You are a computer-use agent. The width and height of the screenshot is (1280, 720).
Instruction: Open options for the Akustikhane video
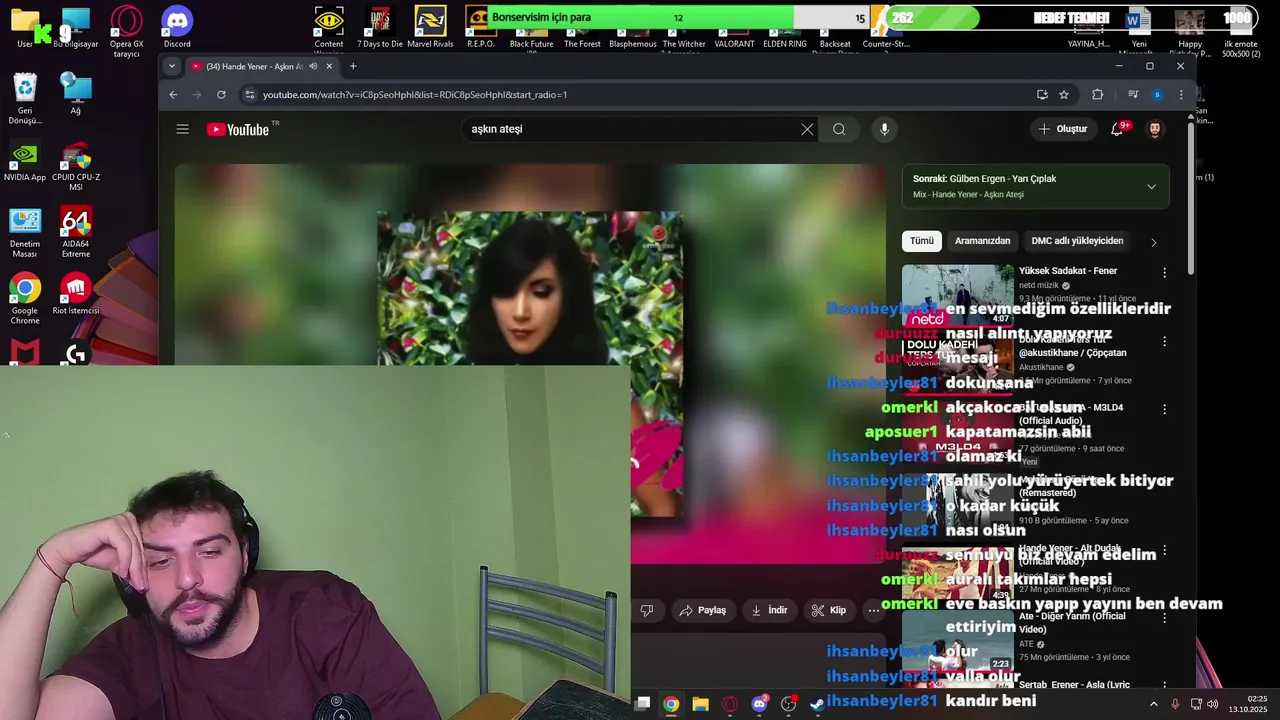coord(1164,341)
